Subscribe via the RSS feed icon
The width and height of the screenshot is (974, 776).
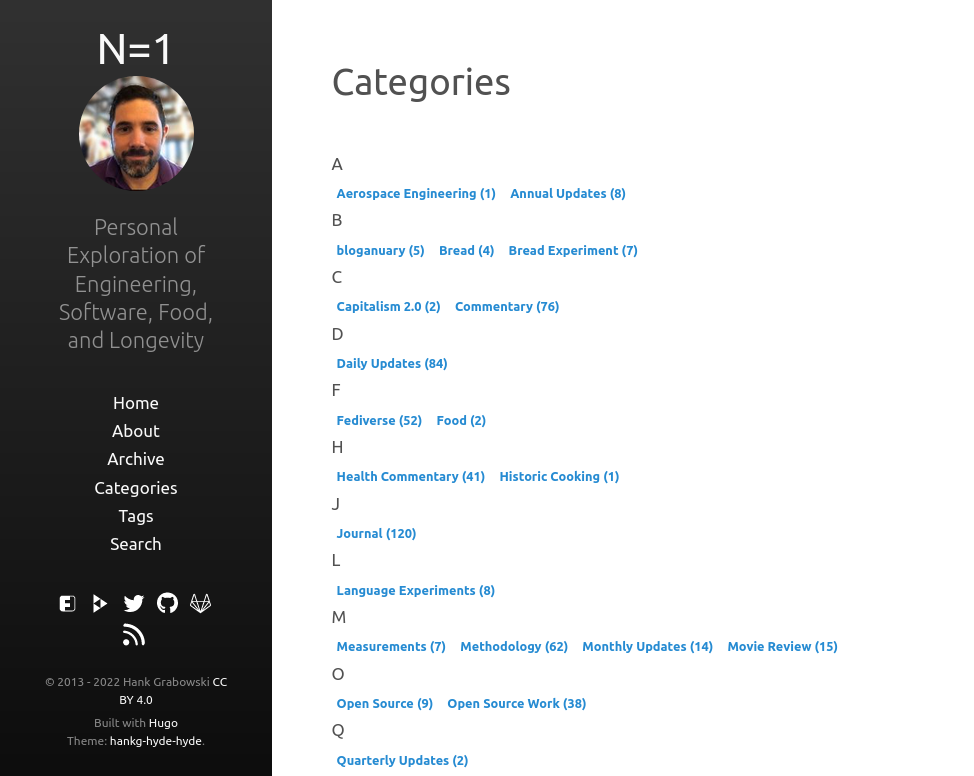point(134,635)
